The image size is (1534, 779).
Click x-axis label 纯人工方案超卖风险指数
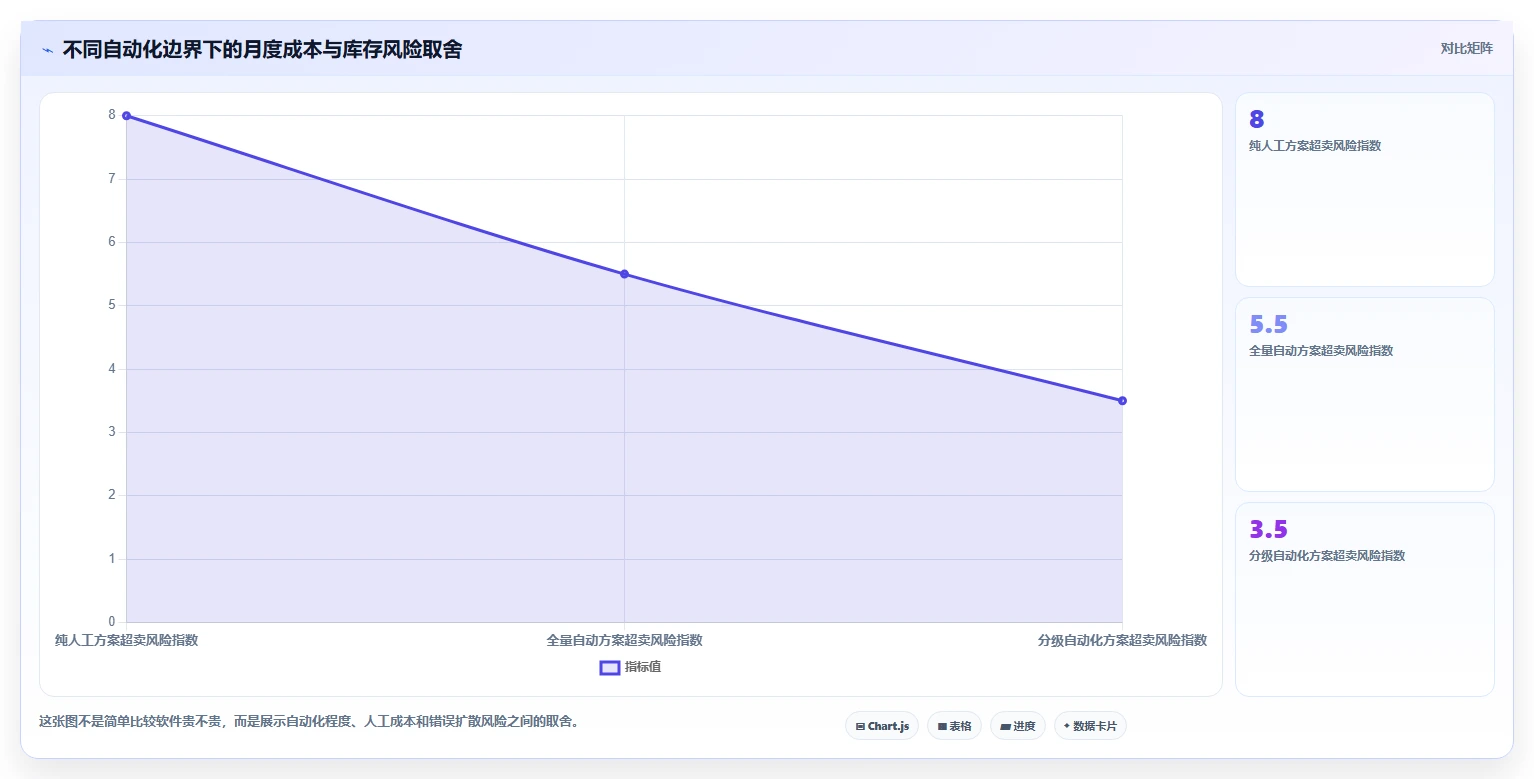click(x=126, y=640)
